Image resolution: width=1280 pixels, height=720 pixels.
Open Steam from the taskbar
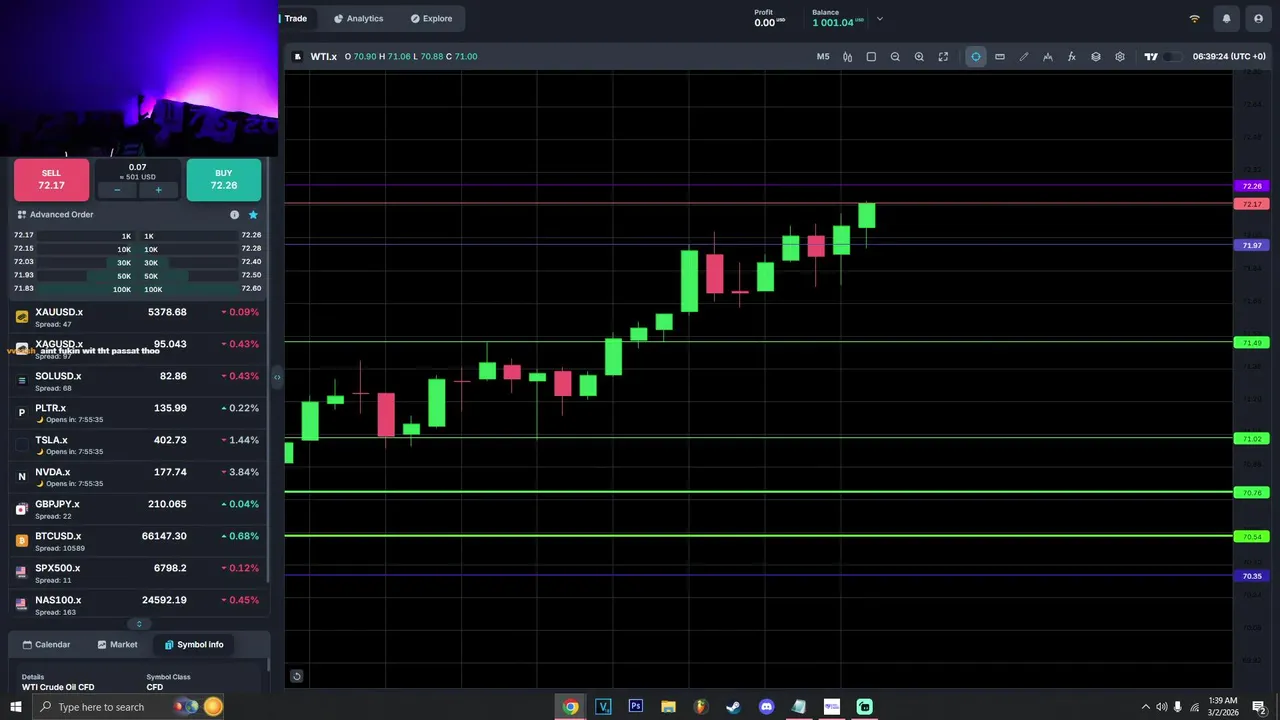[x=733, y=706]
